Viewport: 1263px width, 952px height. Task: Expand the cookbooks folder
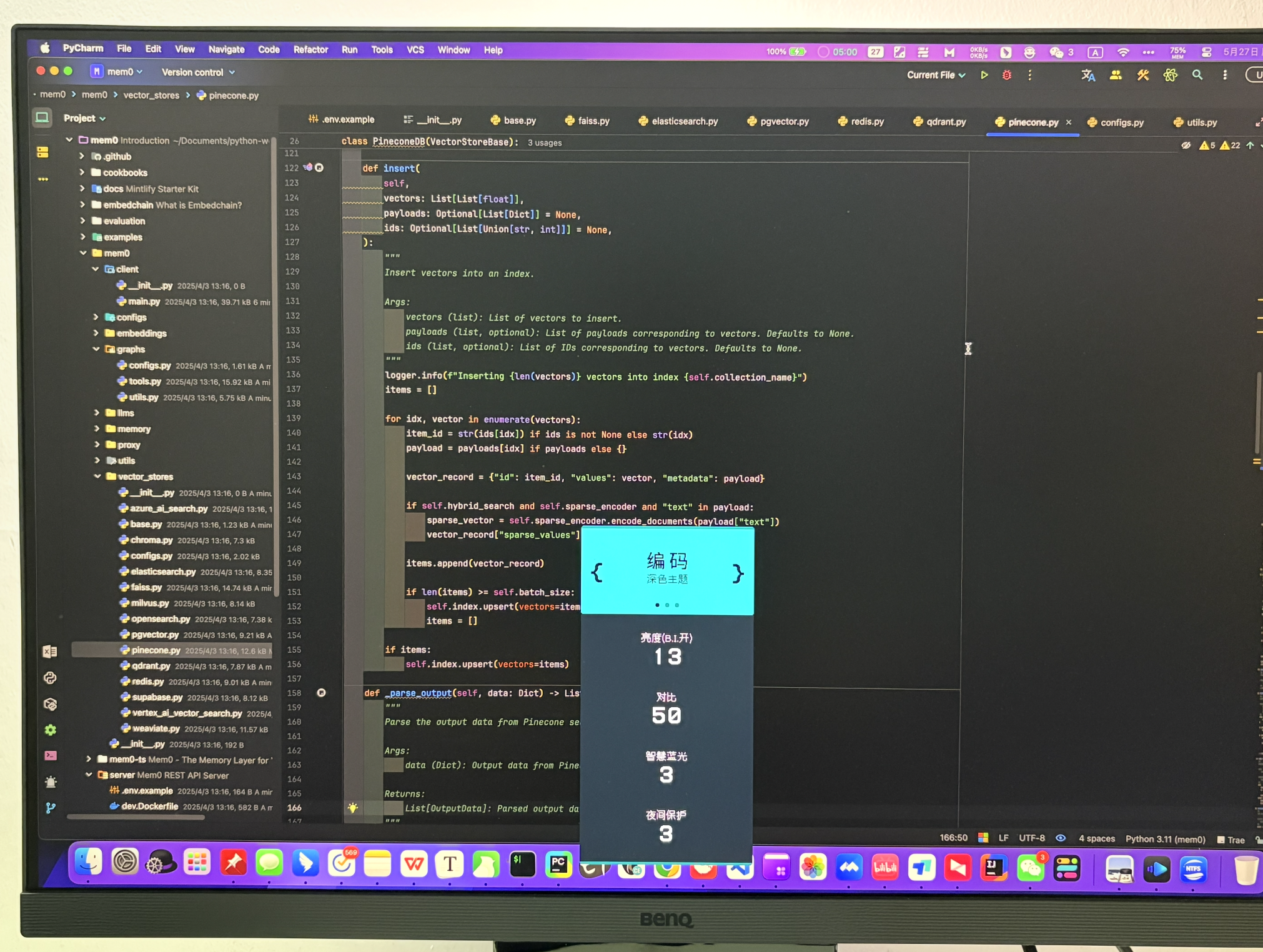(x=82, y=172)
